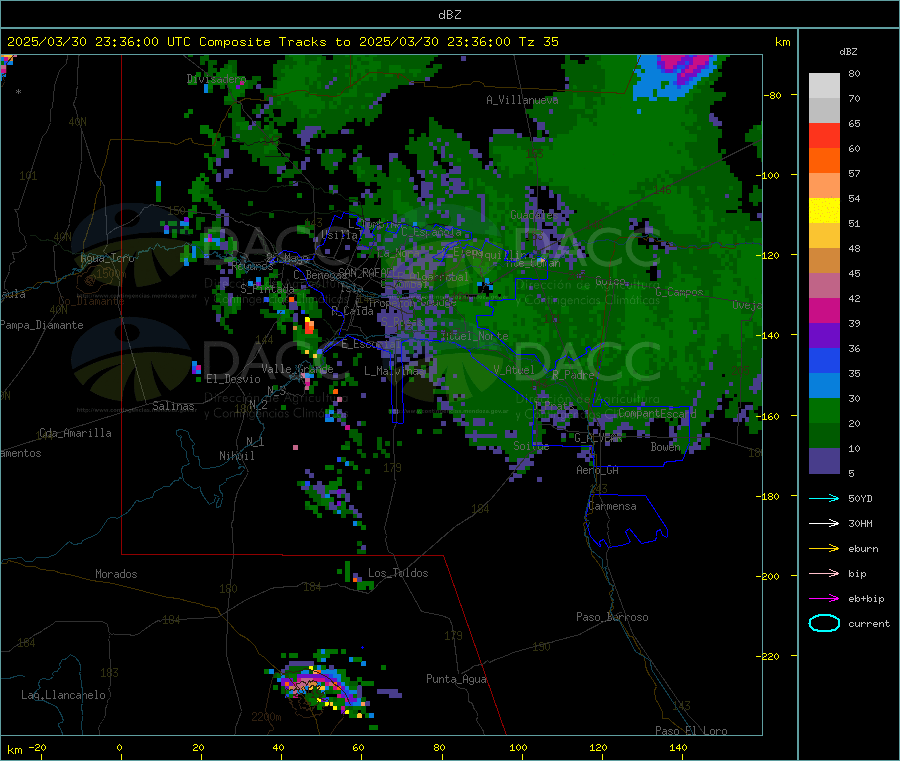This screenshot has height=761, width=900.
Task: Click the Salinas map label
Action: (x=173, y=406)
